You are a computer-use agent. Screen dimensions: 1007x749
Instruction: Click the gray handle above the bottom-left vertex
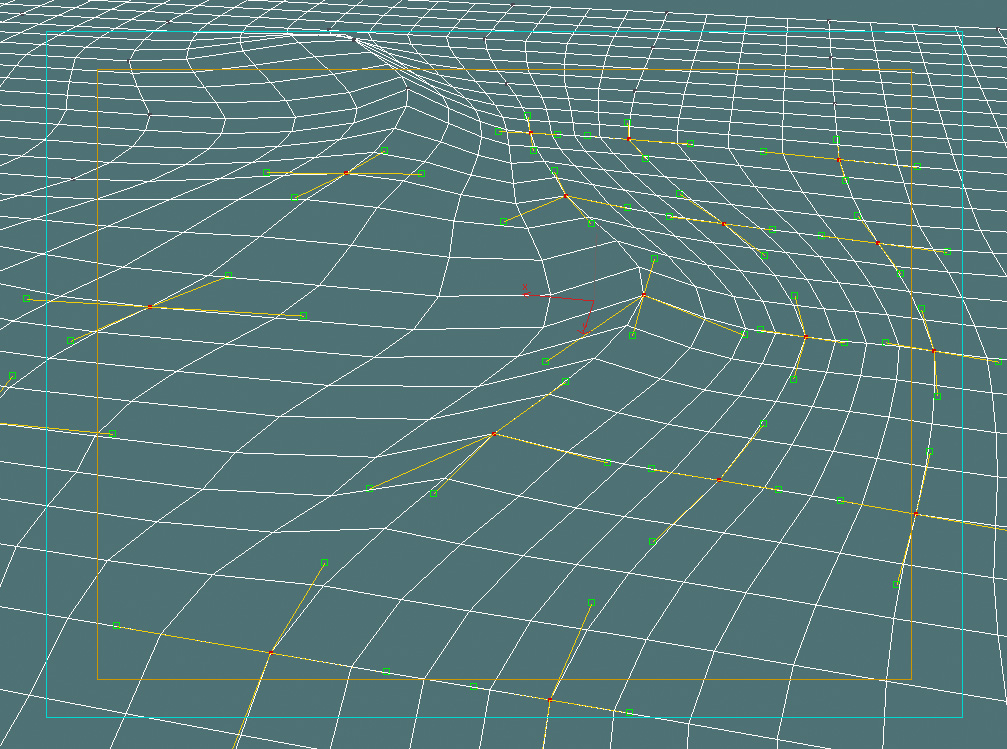pos(324,562)
